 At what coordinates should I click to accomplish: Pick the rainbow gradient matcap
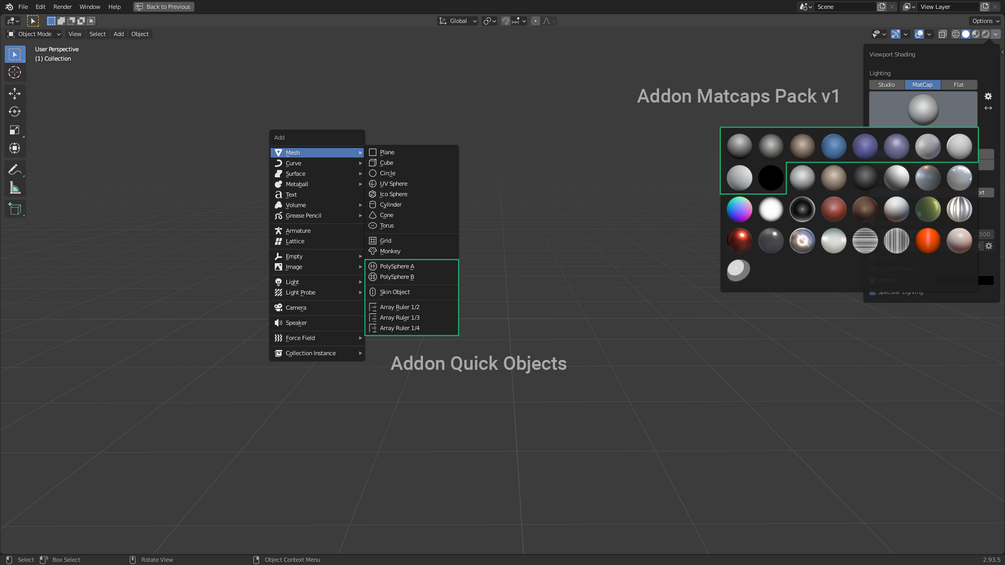coord(739,209)
